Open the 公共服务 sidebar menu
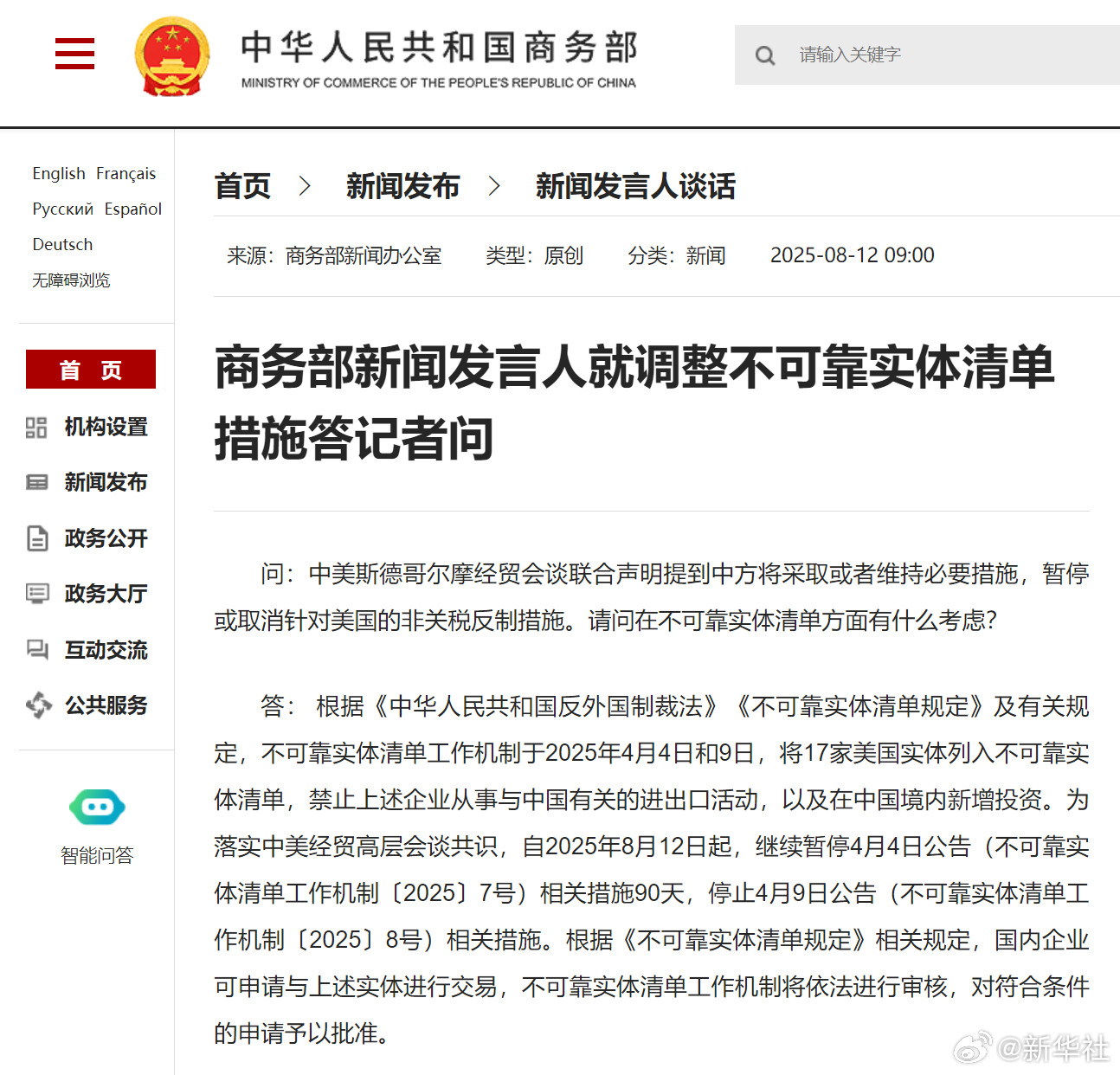The width and height of the screenshot is (1120, 1075). tap(106, 705)
